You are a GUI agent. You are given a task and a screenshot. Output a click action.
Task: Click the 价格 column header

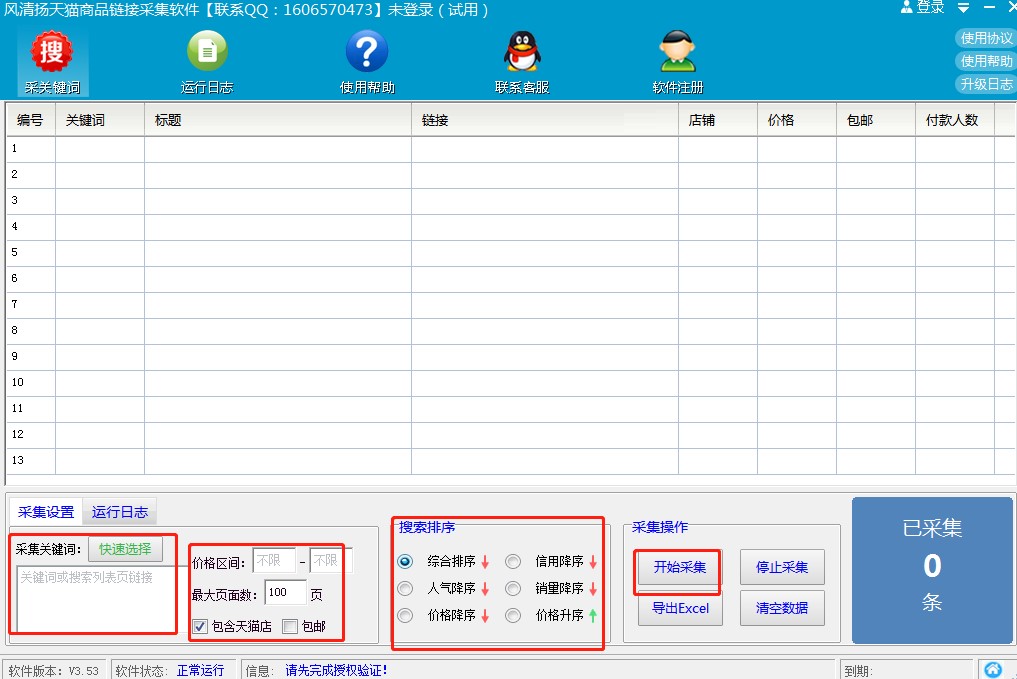tap(797, 120)
